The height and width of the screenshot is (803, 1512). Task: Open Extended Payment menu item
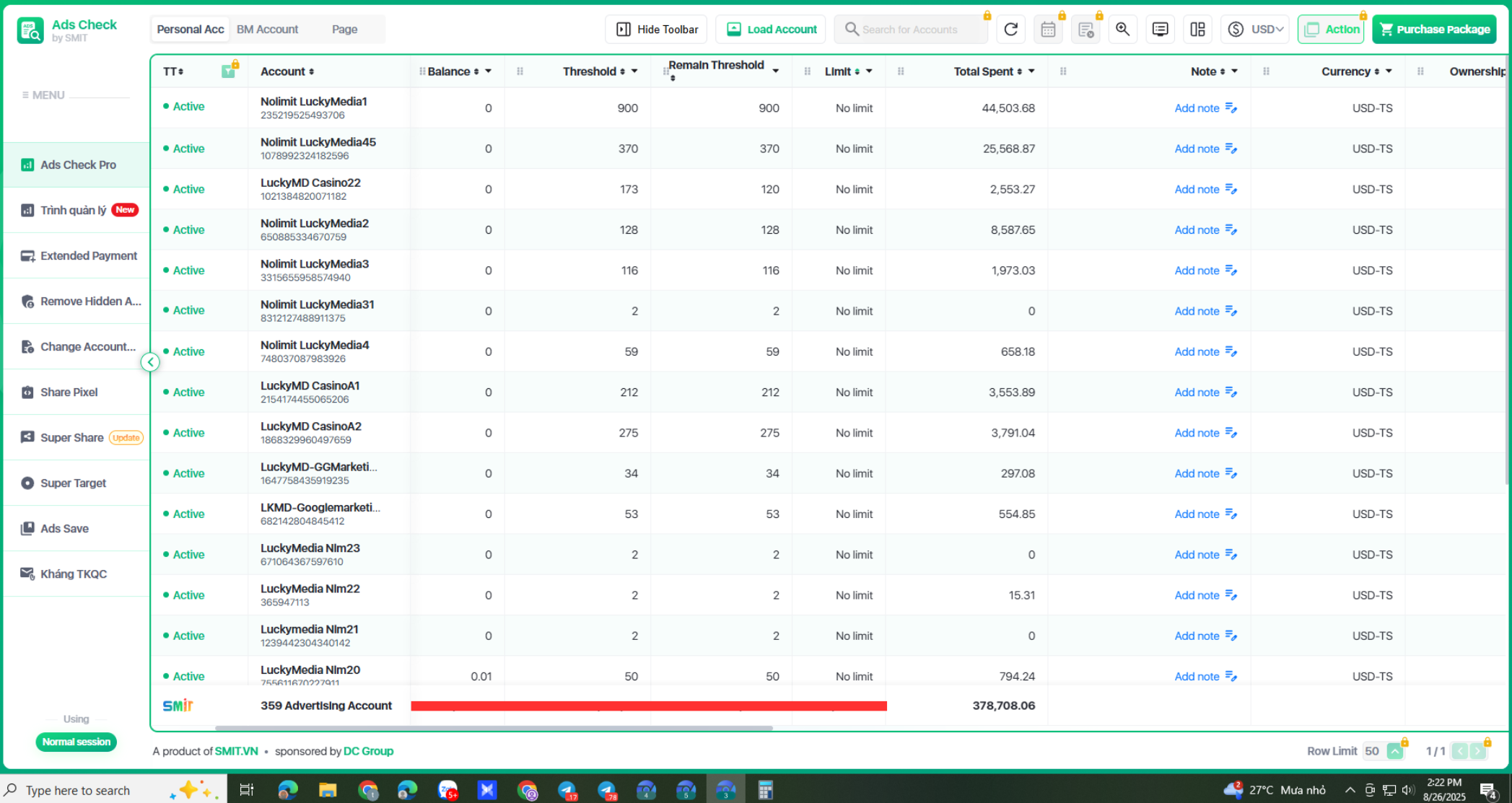tap(77, 255)
